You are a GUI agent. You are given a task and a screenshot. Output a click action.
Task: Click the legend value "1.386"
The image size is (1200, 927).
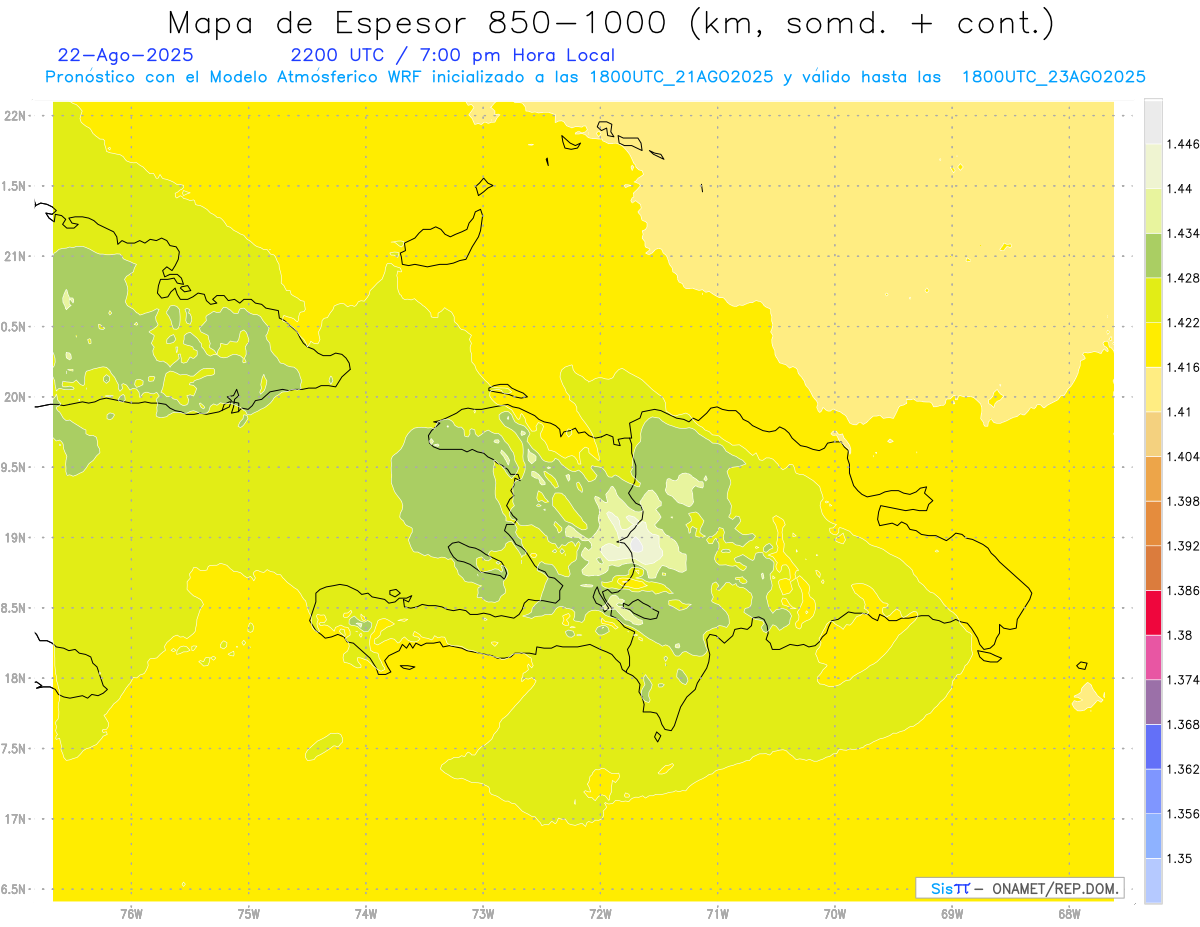pos(1184,590)
